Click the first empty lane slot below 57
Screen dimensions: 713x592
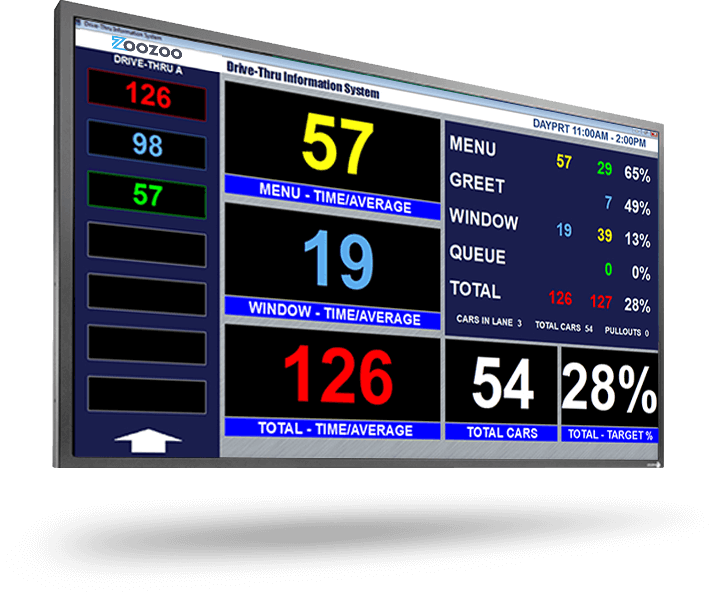pyautogui.click(x=147, y=245)
